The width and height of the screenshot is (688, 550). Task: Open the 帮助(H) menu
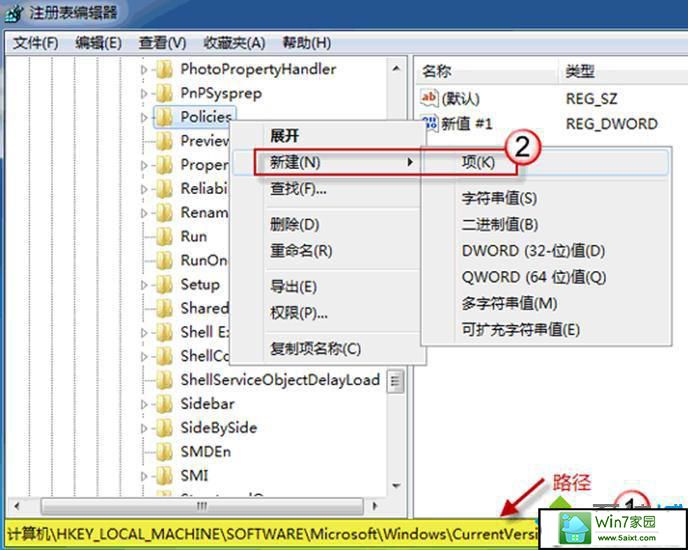pos(307,43)
